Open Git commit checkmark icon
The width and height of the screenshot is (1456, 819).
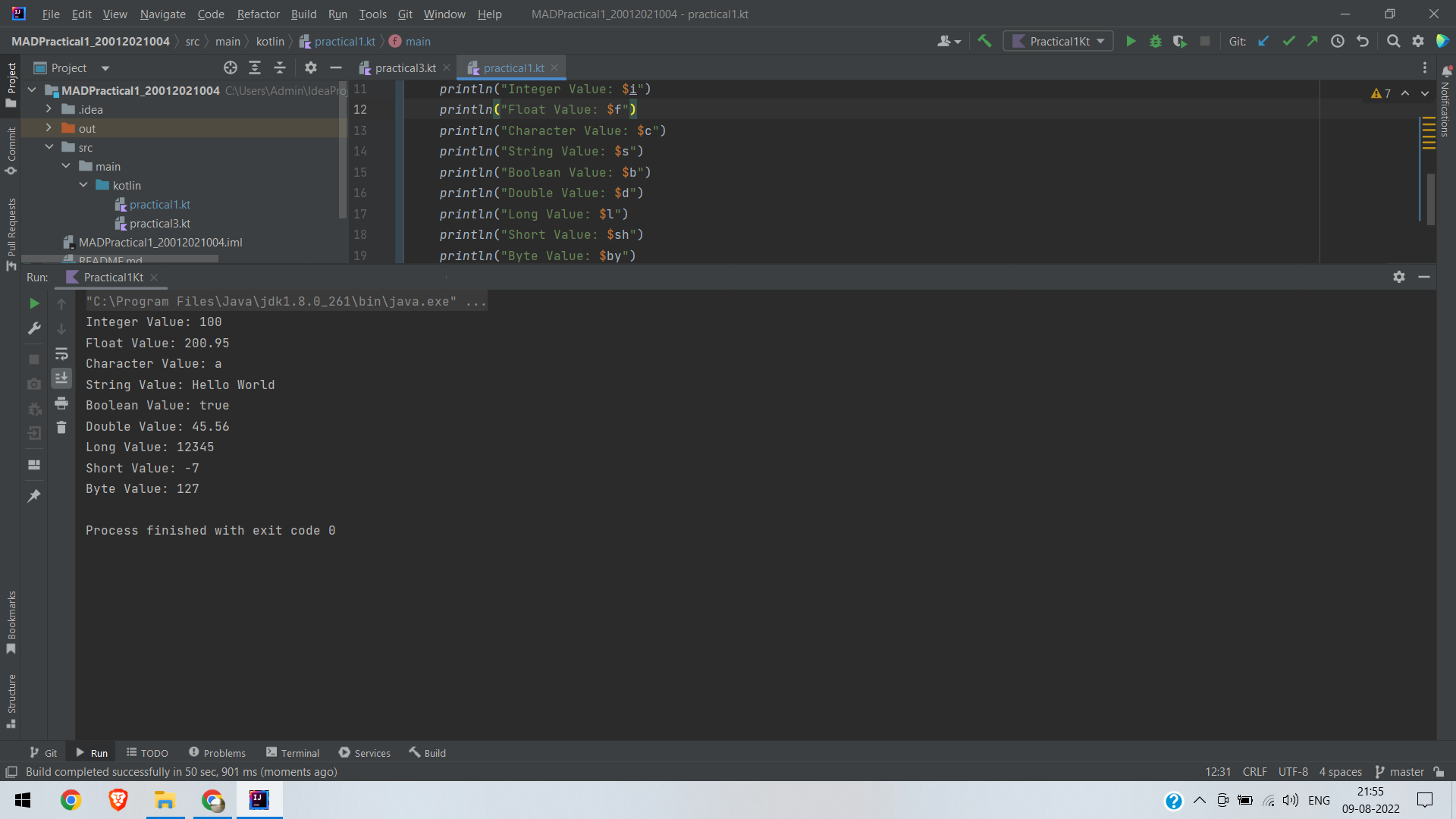1288,41
